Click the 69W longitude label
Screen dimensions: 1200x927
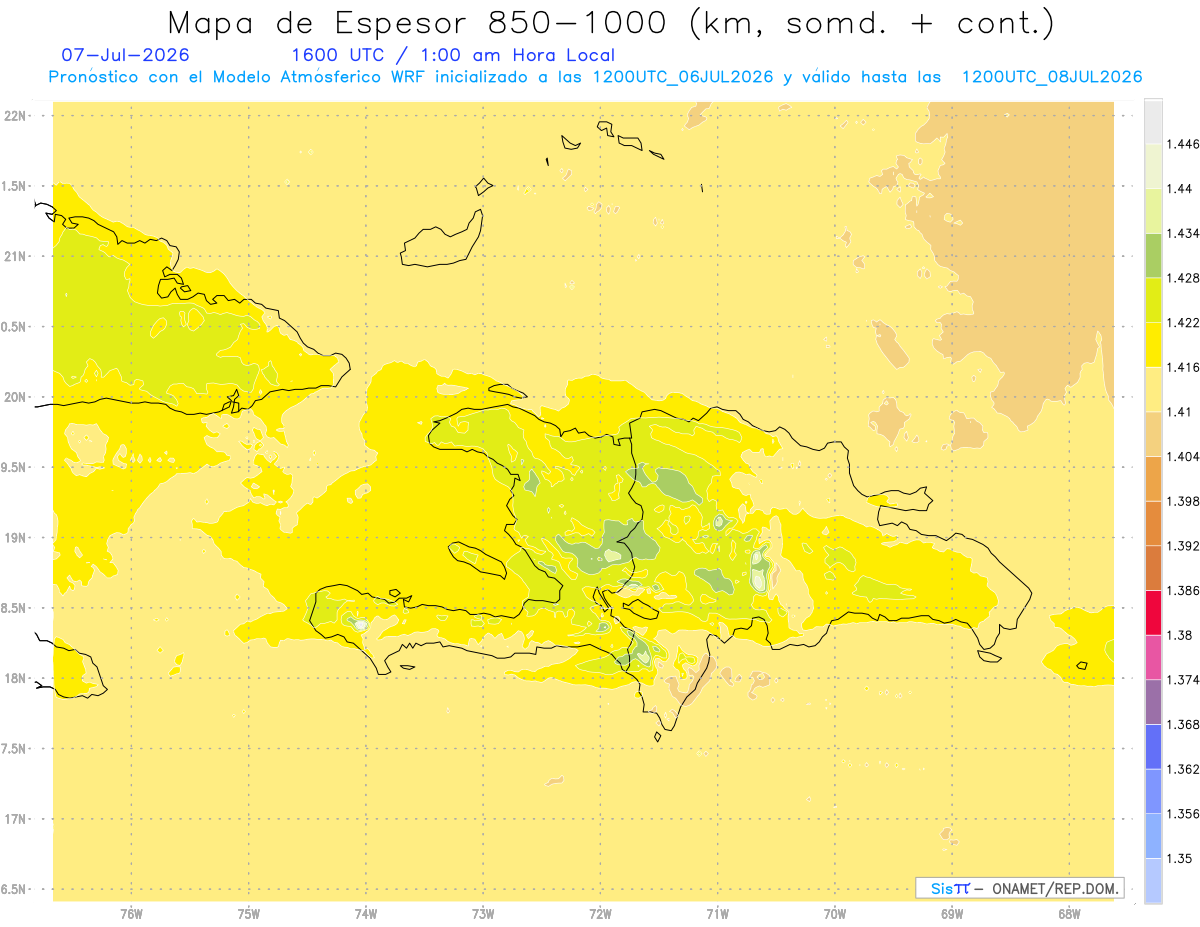tap(952, 913)
